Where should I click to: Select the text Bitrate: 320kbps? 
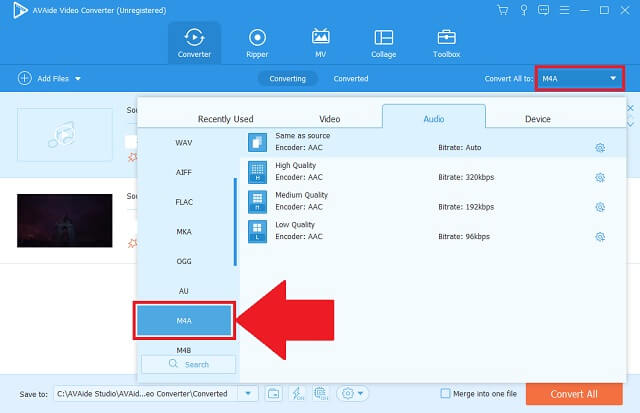tap(466, 177)
